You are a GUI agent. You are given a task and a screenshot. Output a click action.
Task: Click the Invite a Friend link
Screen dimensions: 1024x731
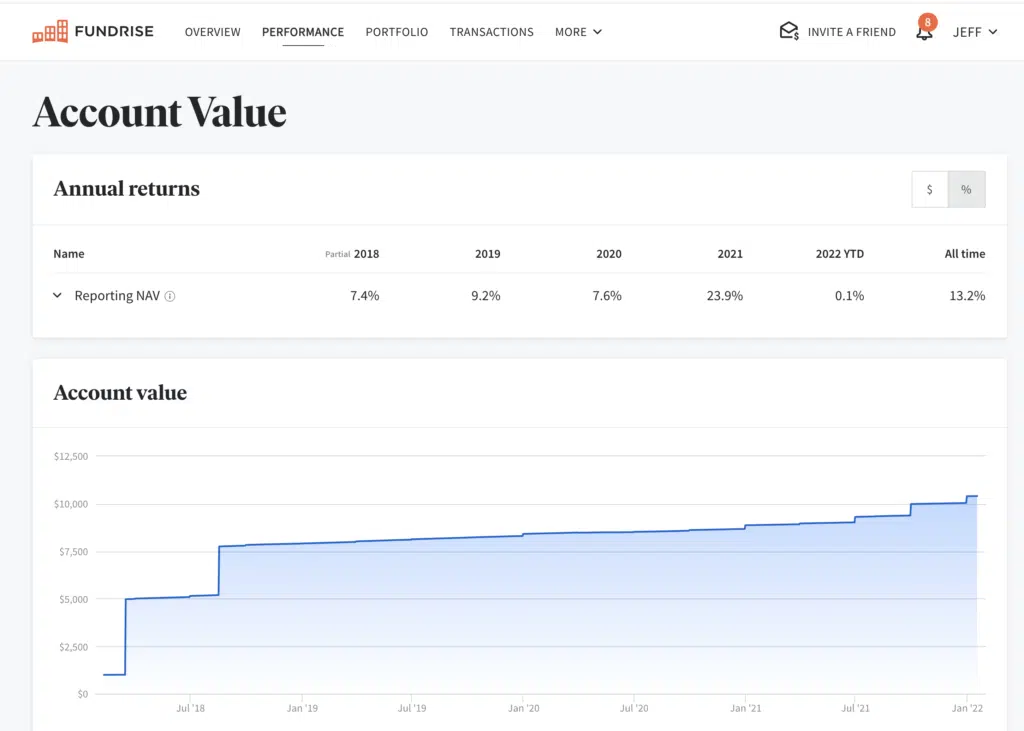[x=851, y=32]
